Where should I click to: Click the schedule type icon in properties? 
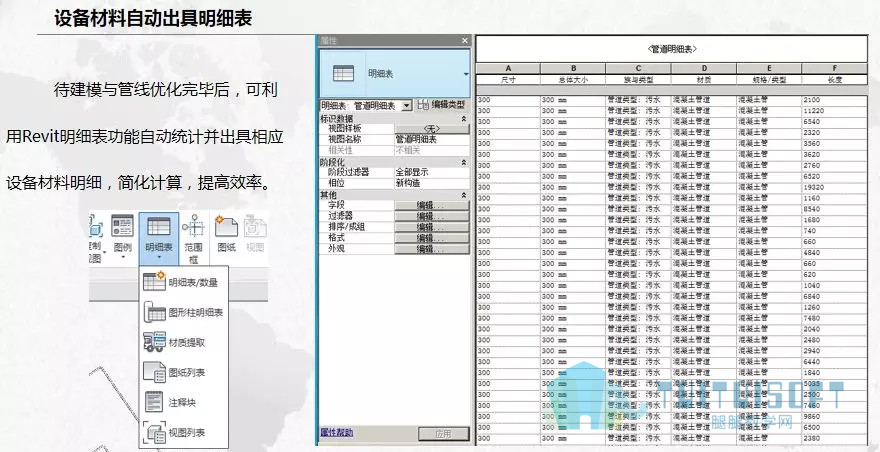coord(343,74)
